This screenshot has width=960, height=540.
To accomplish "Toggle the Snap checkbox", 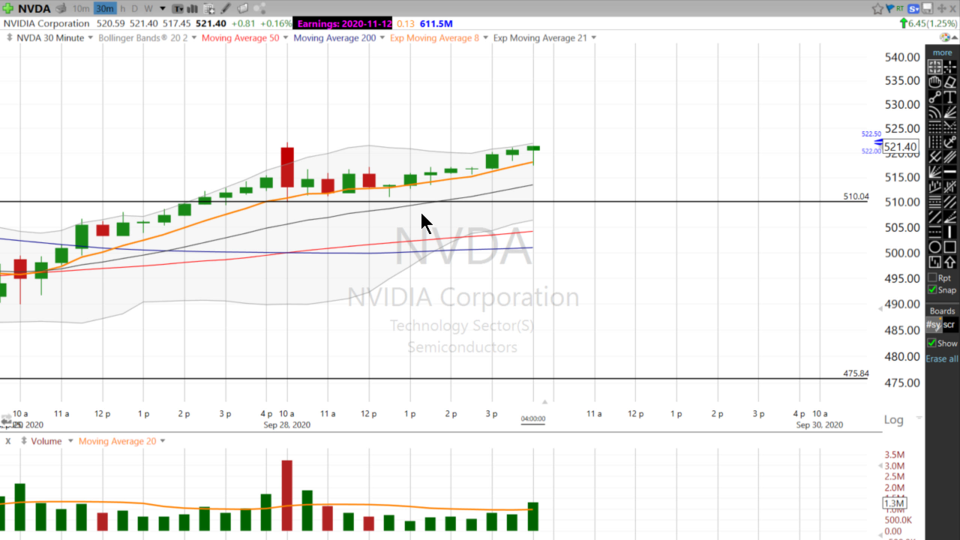I will pos(932,290).
